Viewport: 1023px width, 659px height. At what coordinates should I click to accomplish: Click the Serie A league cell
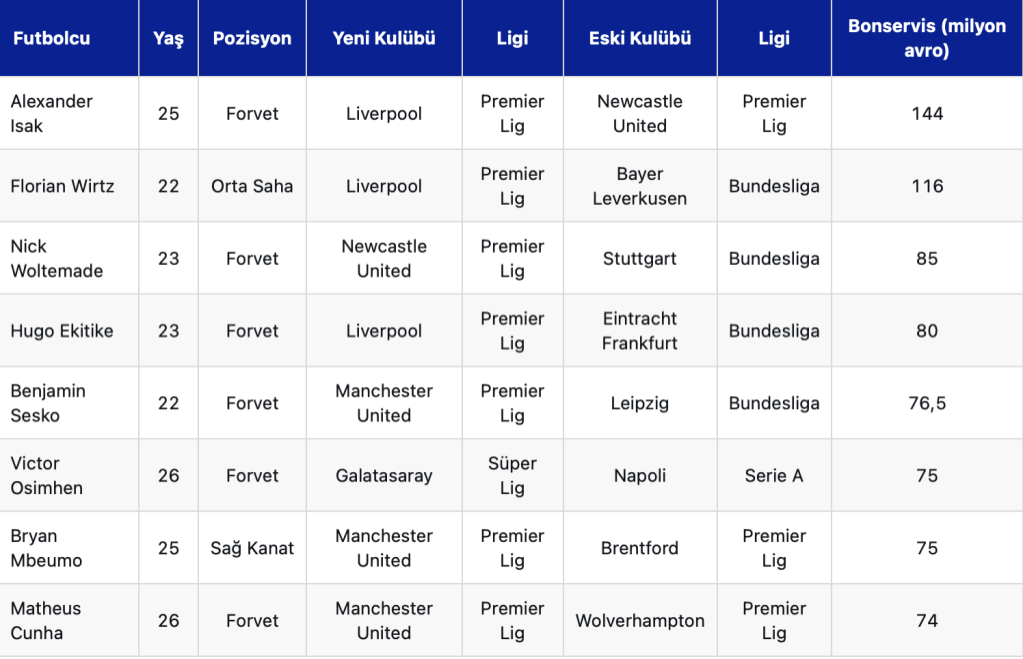point(774,476)
